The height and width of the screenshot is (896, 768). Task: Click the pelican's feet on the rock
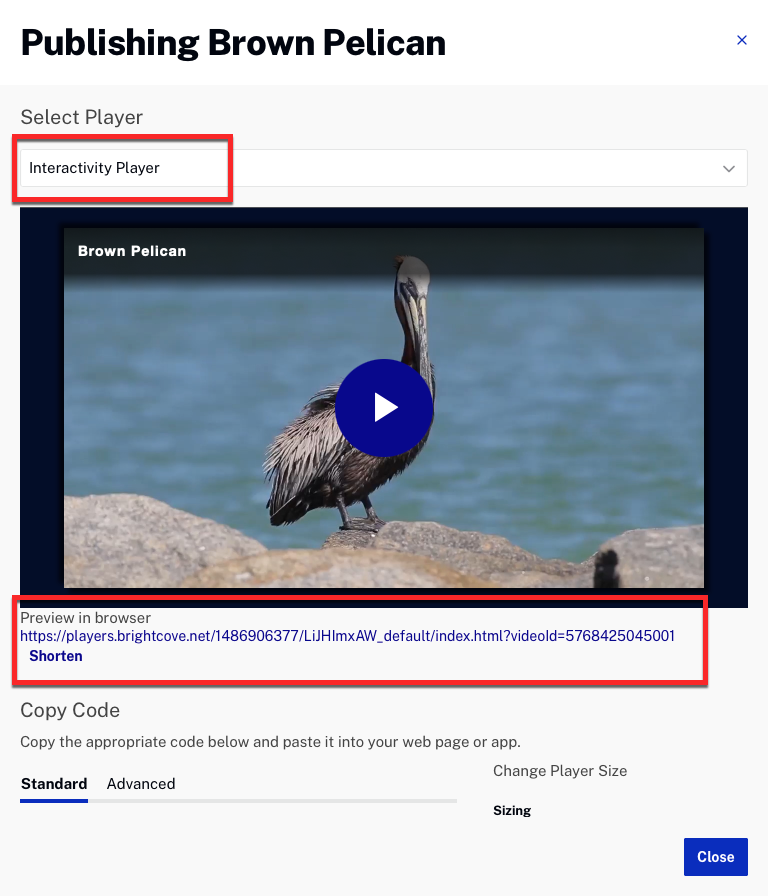pos(360,523)
